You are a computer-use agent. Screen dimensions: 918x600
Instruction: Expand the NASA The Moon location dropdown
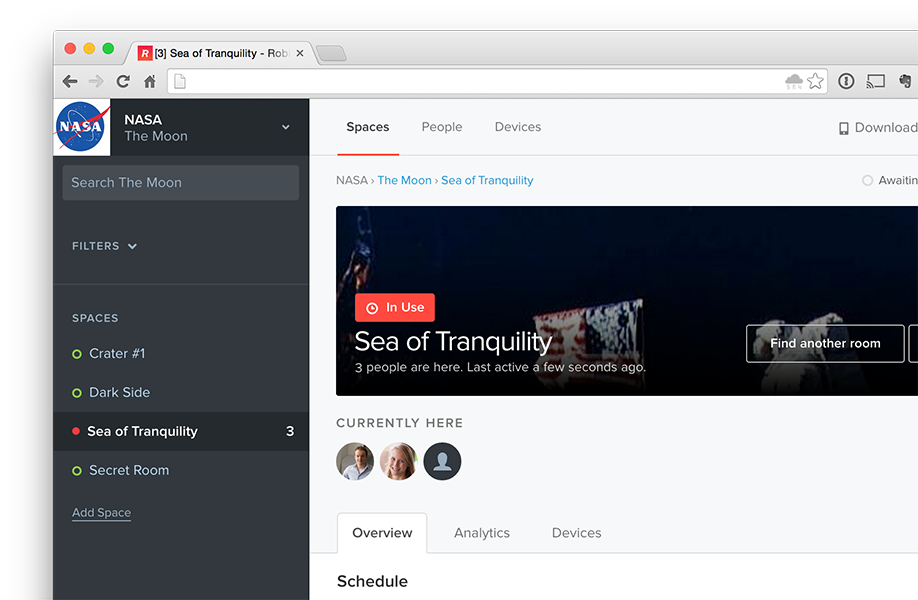(286, 127)
